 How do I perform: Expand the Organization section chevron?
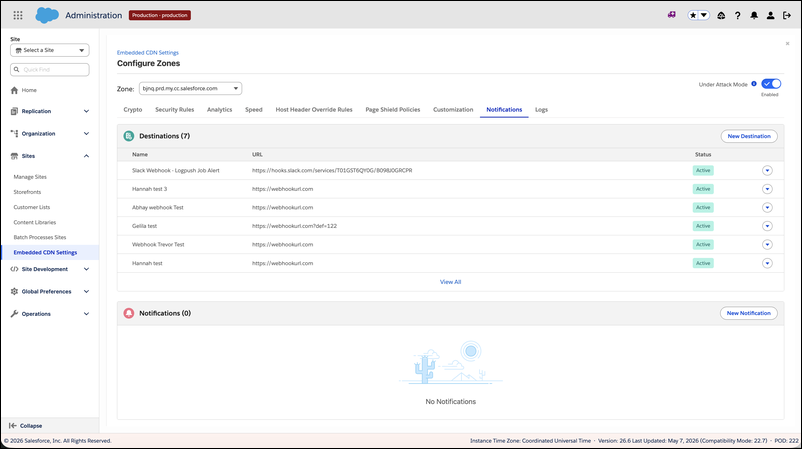pyautogui.click(x=86, y=133)
